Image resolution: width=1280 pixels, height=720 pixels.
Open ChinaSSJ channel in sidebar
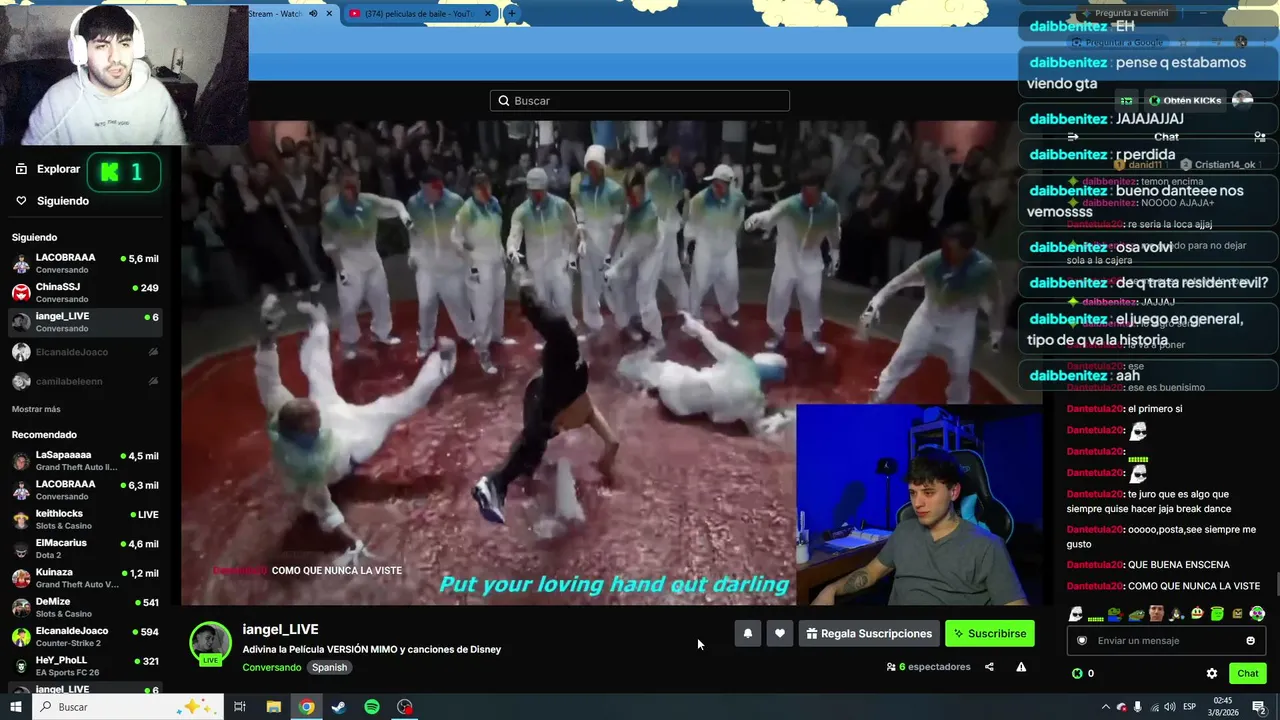[x=85, y=292]
